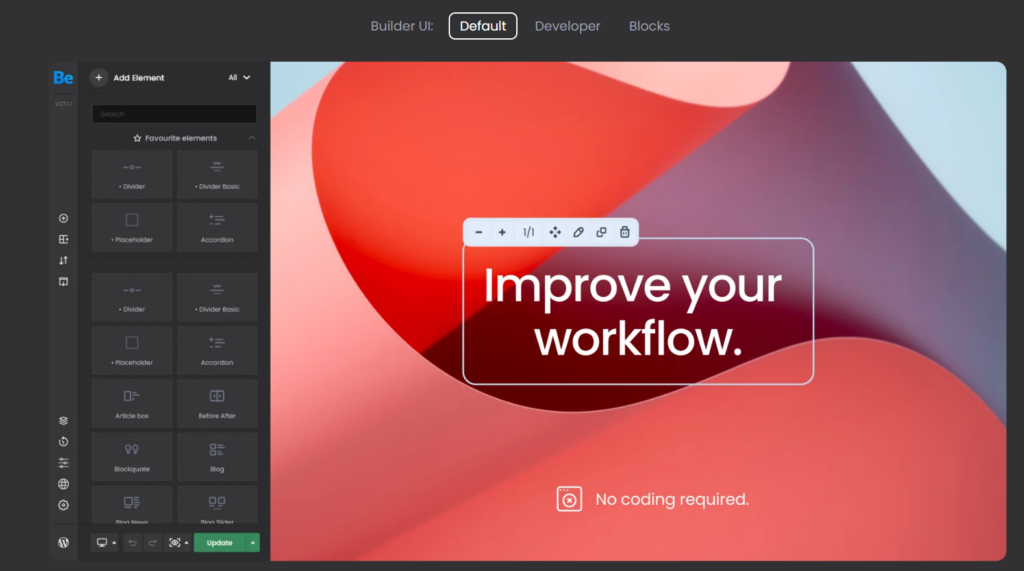Click the single page import sidebar icon

(x=63, y=282)
